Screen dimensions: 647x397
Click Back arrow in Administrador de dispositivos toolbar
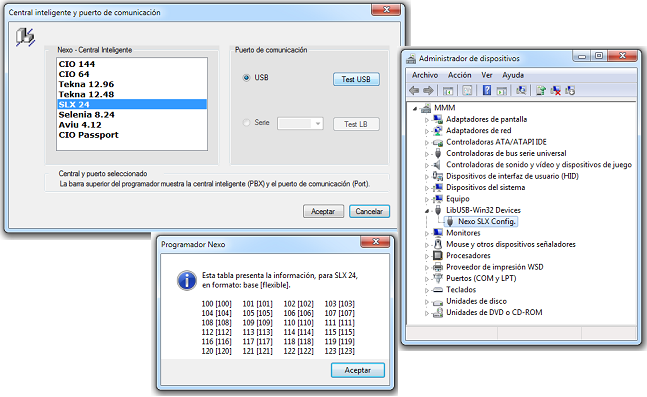click(x=414, y=90)
